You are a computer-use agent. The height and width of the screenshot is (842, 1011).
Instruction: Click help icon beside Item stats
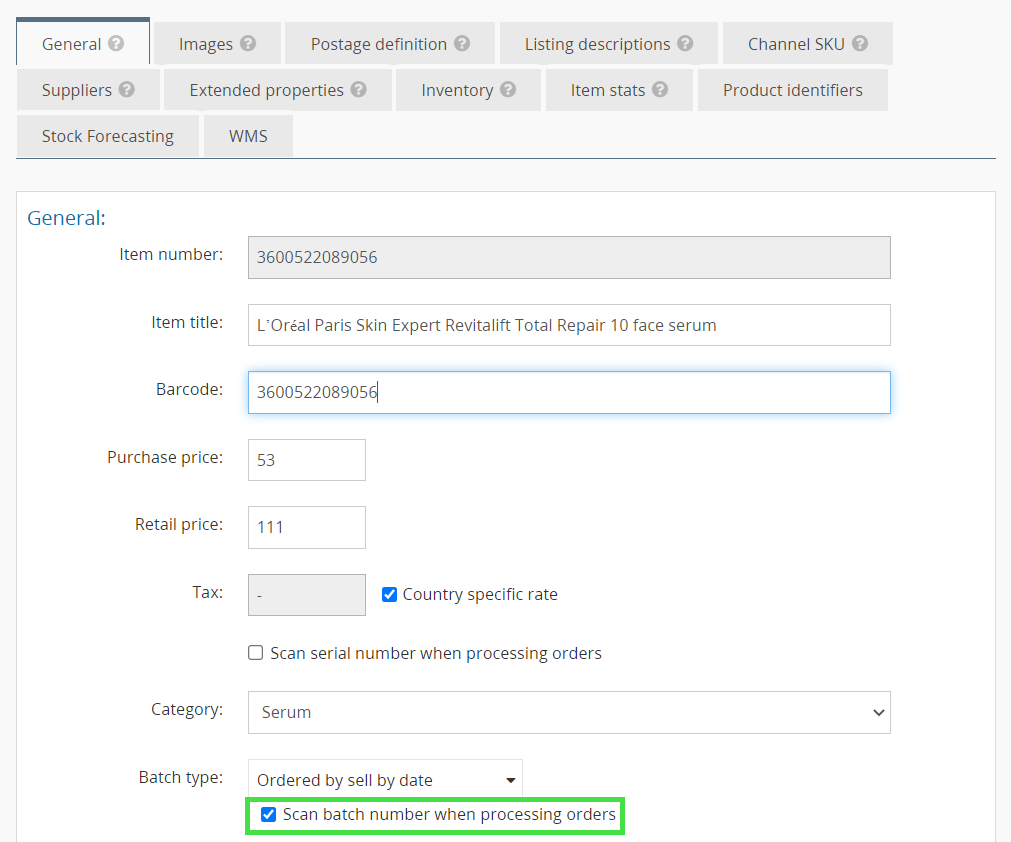tap(660, 90)
